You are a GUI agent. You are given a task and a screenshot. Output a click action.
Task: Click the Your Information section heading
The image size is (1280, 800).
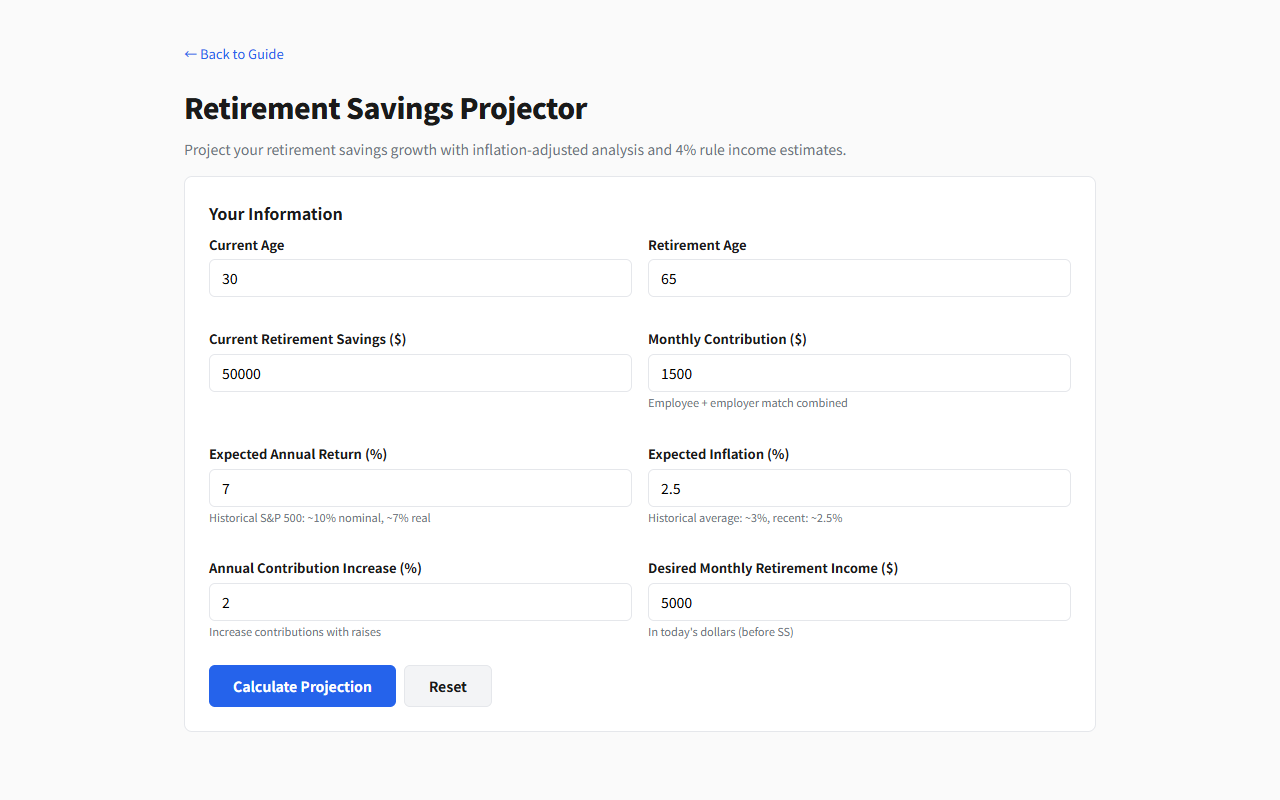(x=275, y=214)
